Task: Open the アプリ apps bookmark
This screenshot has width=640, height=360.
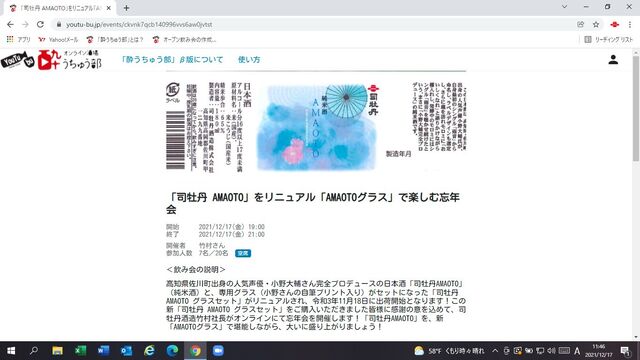Action: (18, 40)
